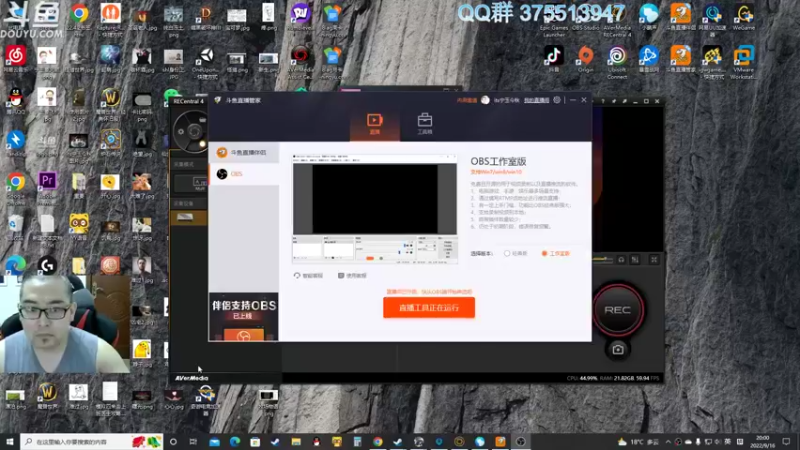
Task: Open the Origin desktop shortcut
Action: click(585, 59)
